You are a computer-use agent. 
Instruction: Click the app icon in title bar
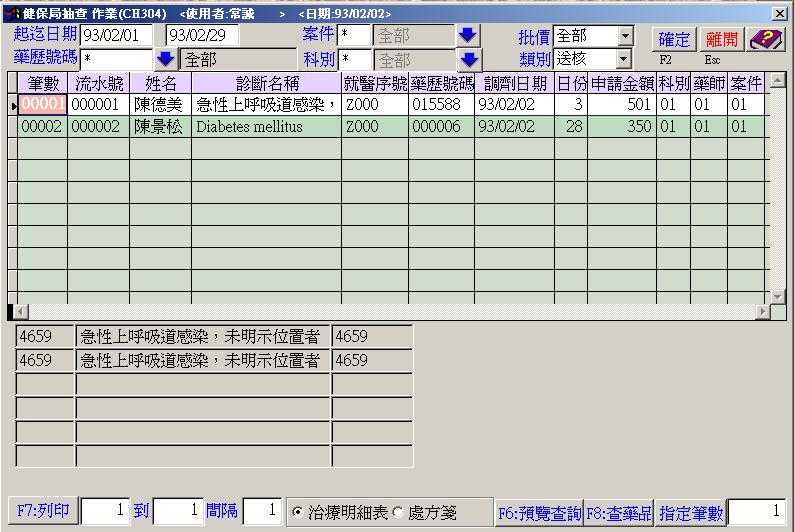click(x=11, y=14)
